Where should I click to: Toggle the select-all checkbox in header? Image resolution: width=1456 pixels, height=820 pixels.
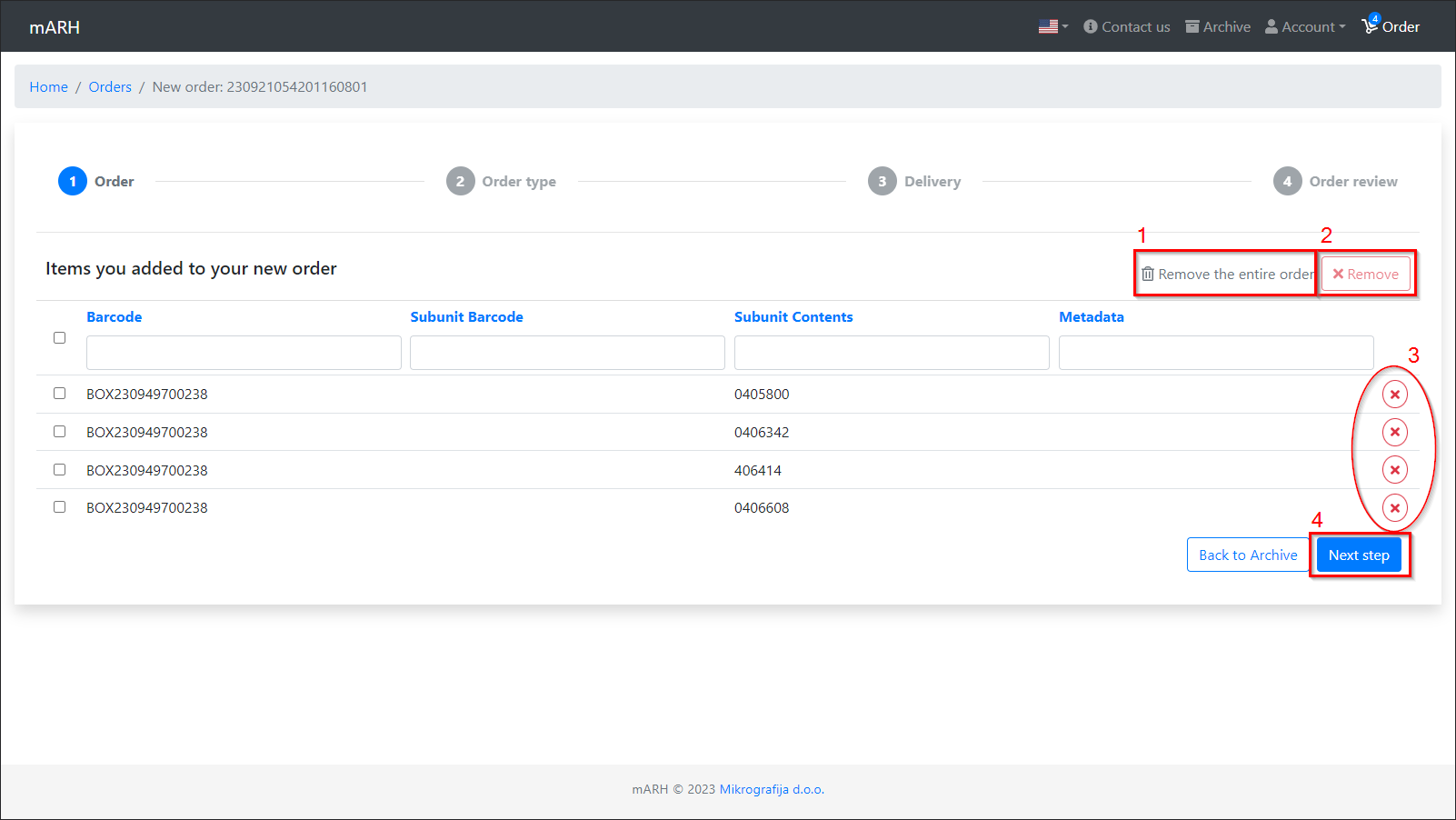pos(60,338)
